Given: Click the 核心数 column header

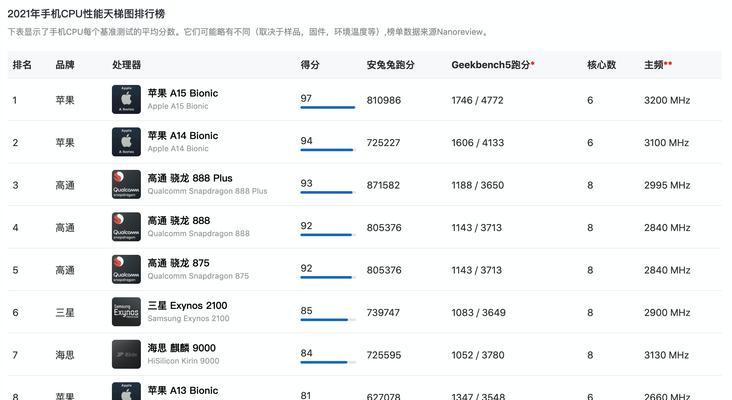Looking at the screenshot, I should (x=602, y=65).
